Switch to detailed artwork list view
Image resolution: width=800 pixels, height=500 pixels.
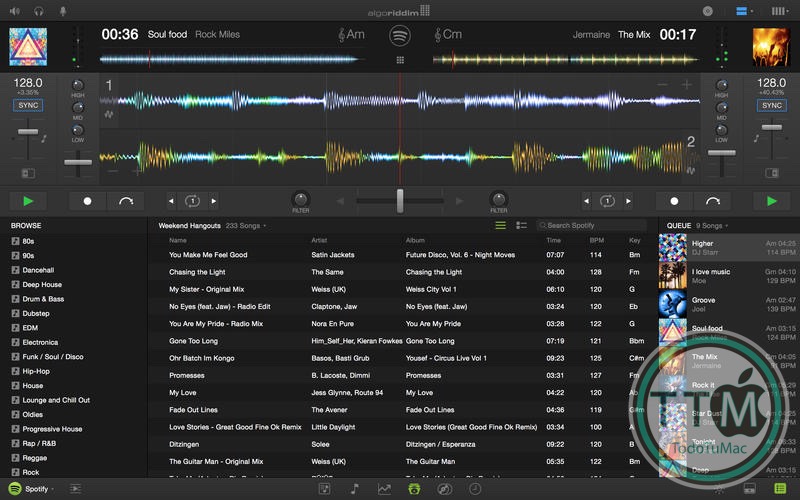click(521, 225)
